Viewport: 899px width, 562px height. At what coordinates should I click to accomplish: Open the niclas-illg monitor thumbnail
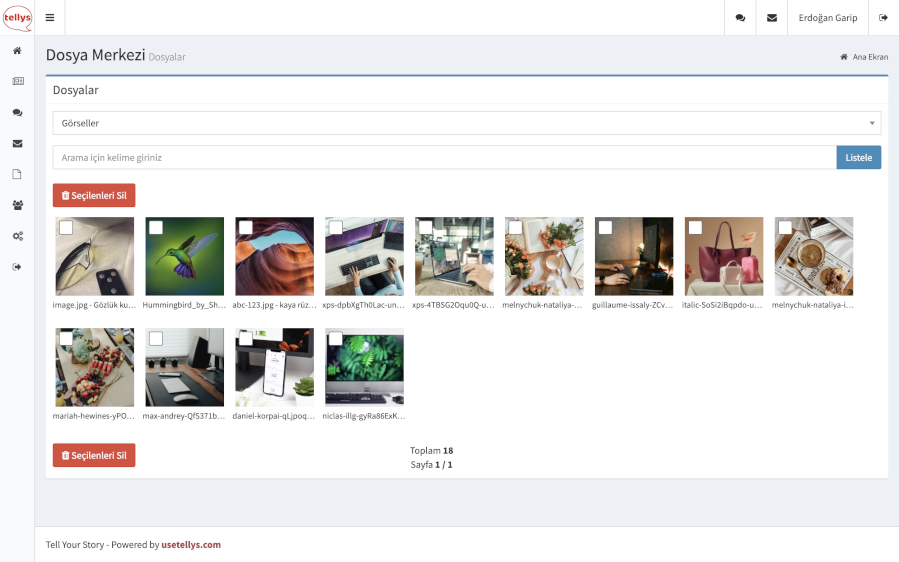pos(365,368)
